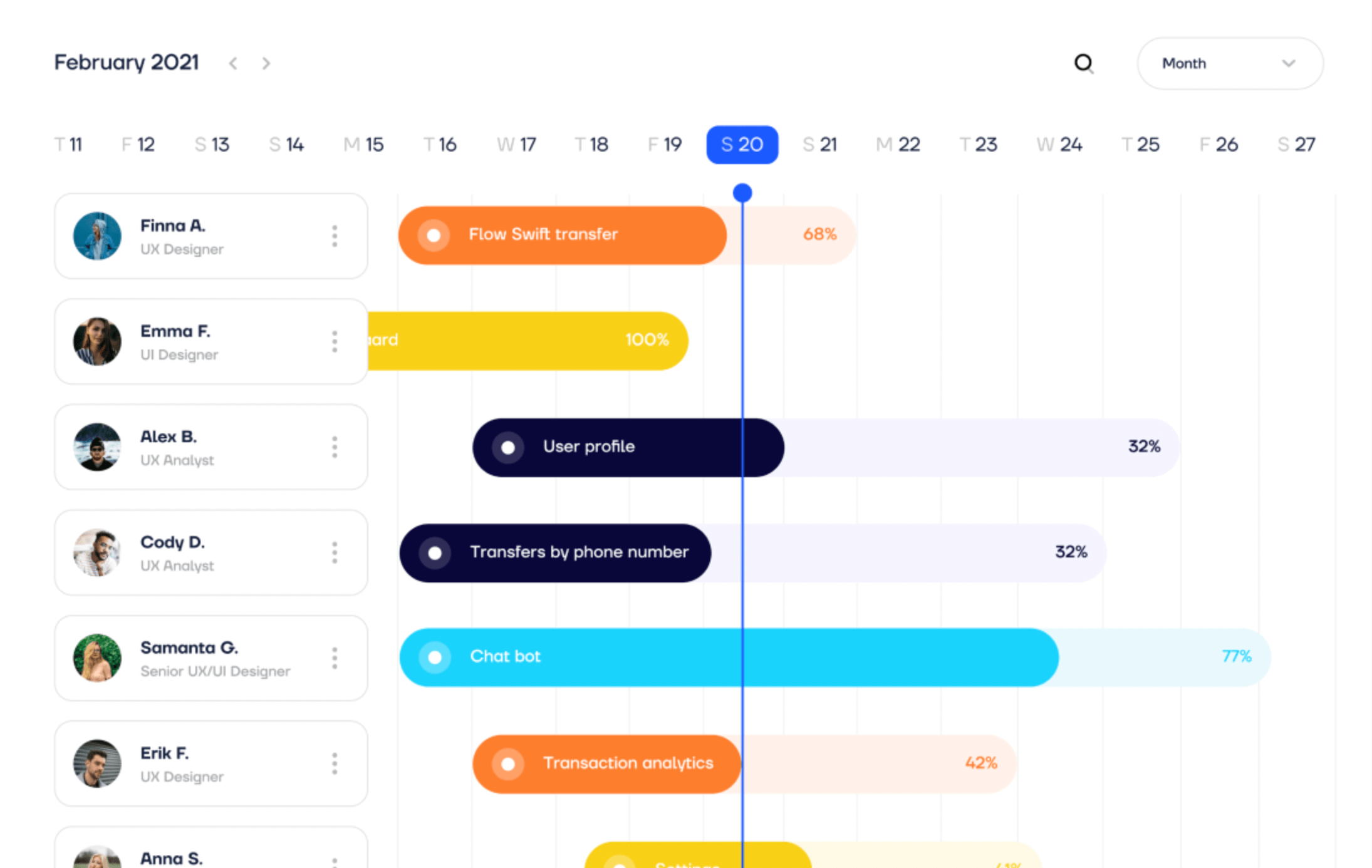
Task: Open options menu for Emma F.
Action: click(x=335, y=341)
